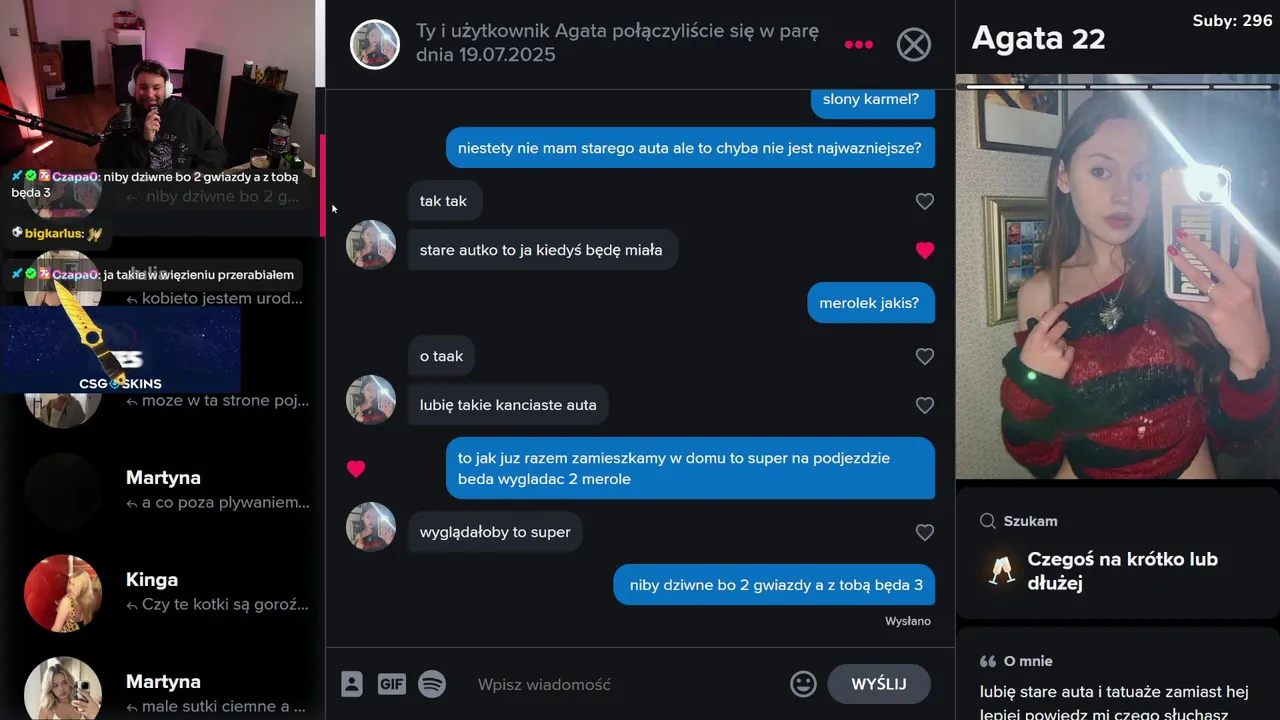Unlike the "stare autko" message red heart
1280x720 pixels.
pos(925,250)
